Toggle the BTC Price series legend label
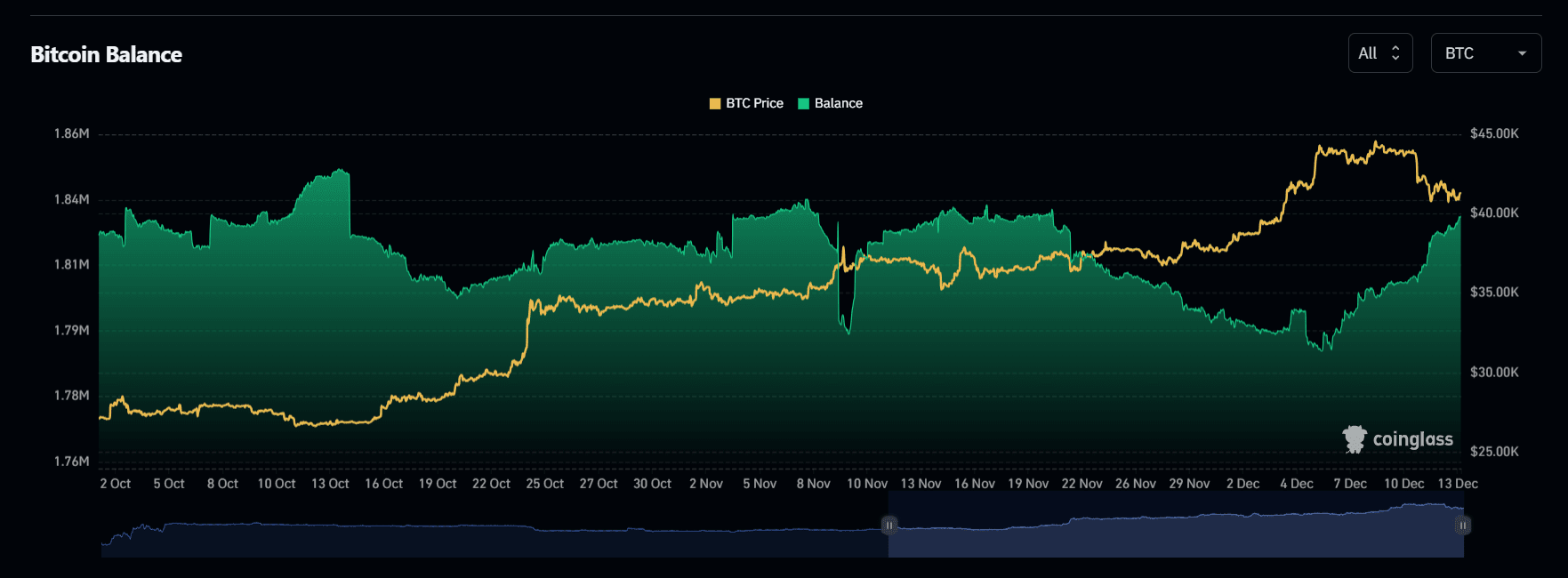This screenshot has height=578, width=1568. point(754,103)
